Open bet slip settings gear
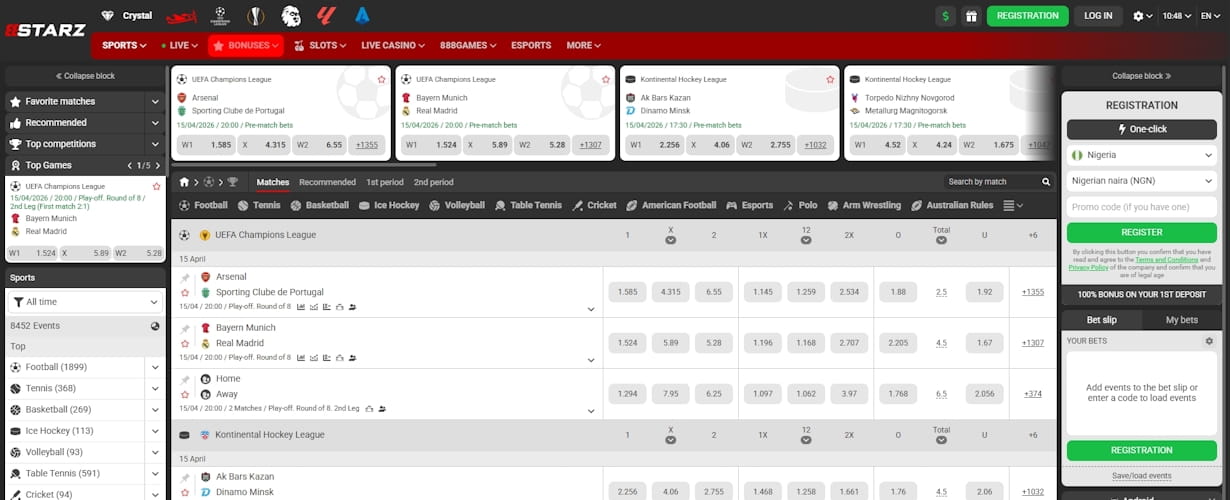Image resolution: width=1230 pixels, height=500 pixels. [x=1209, y=341]
